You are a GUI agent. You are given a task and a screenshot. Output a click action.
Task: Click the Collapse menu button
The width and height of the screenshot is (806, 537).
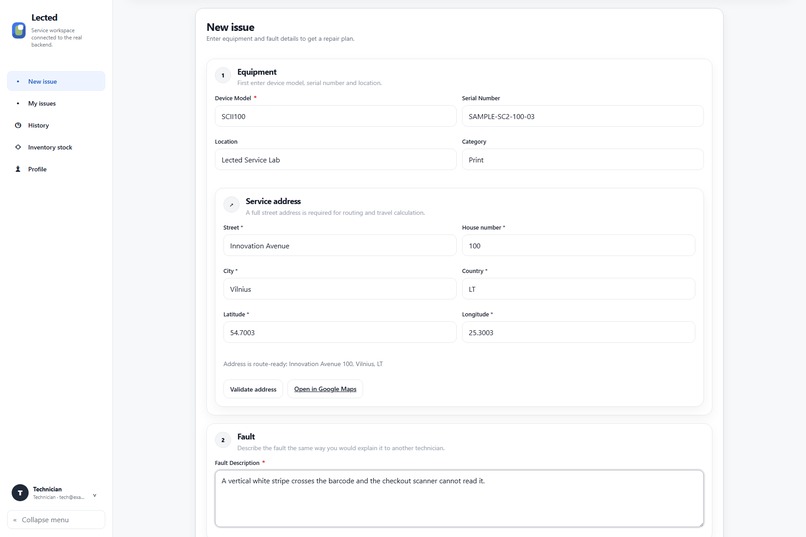click(x=56, y=520)
